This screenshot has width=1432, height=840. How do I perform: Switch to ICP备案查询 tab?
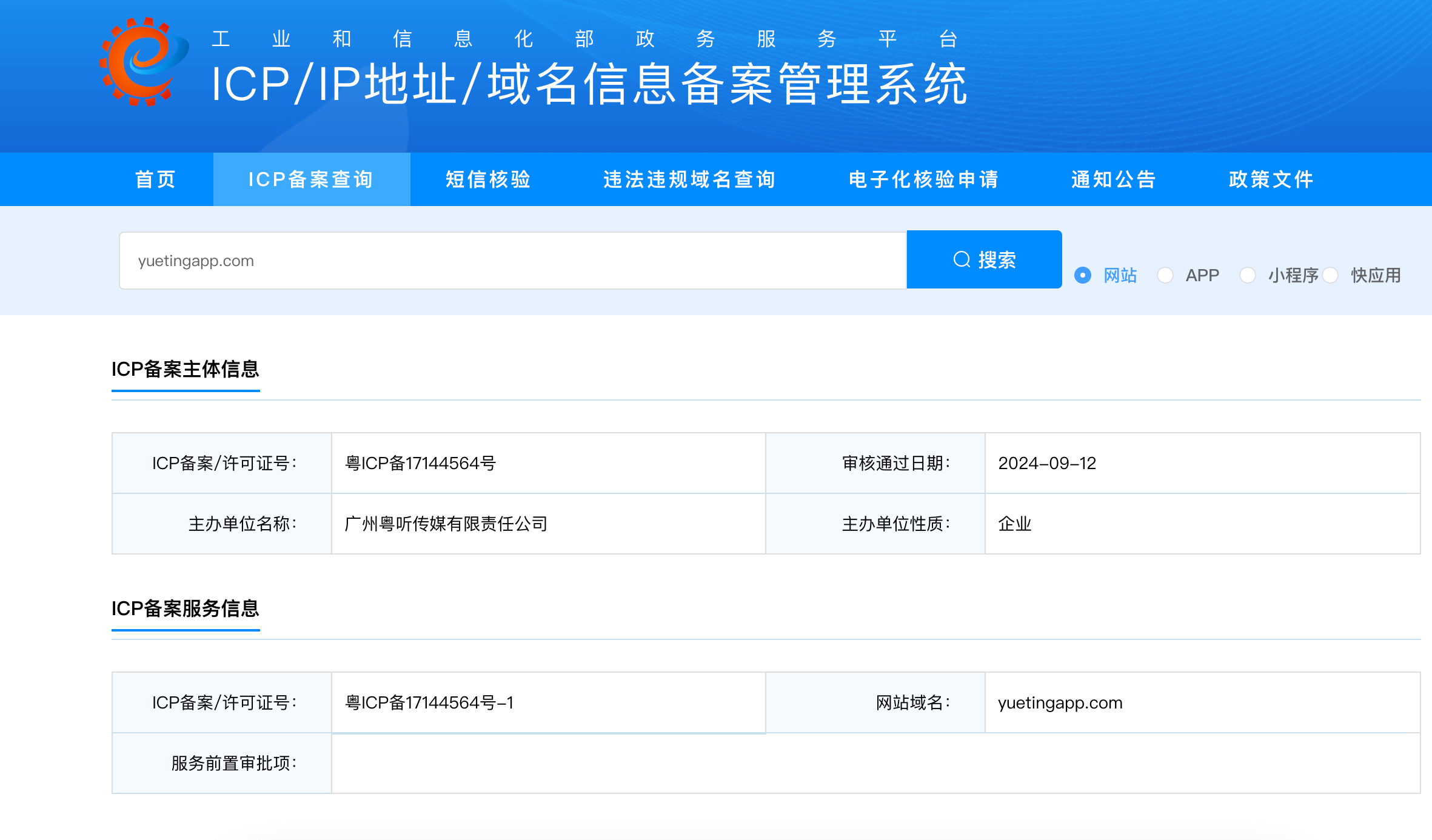[x=311, y=179]
